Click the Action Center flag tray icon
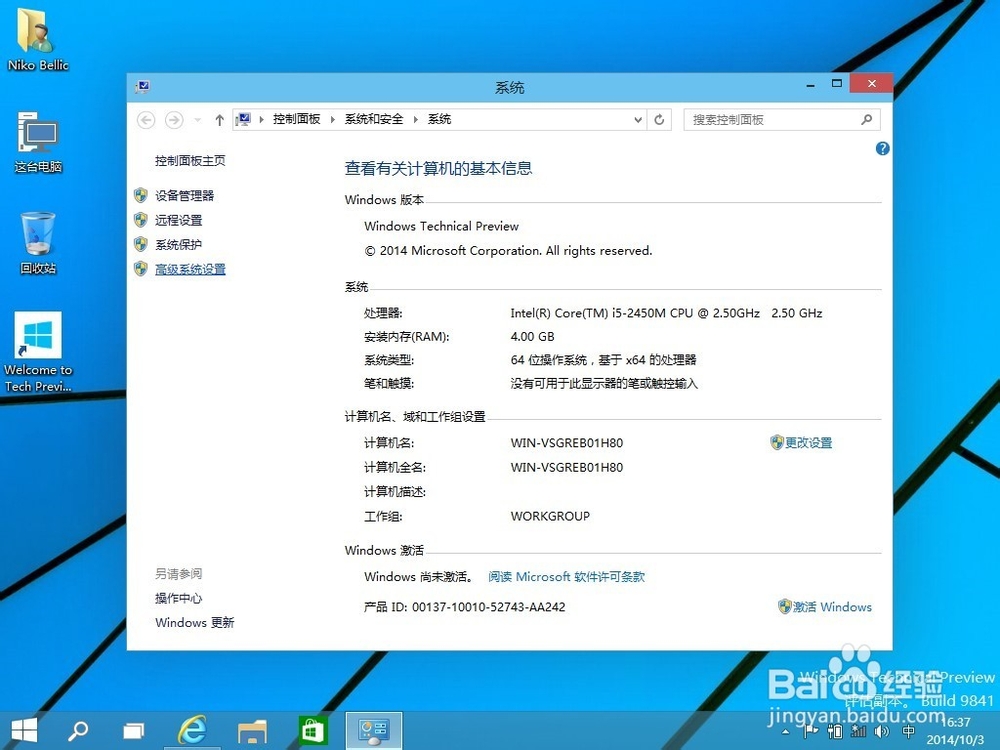The height and width of the screenshot is (750, 1000). pos(810,731)
